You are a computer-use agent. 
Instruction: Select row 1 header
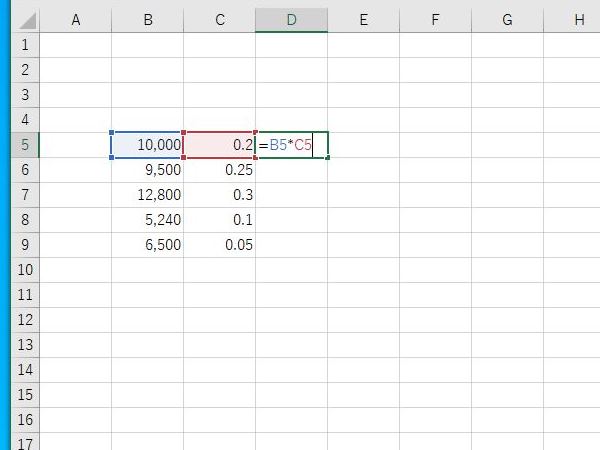25,45
